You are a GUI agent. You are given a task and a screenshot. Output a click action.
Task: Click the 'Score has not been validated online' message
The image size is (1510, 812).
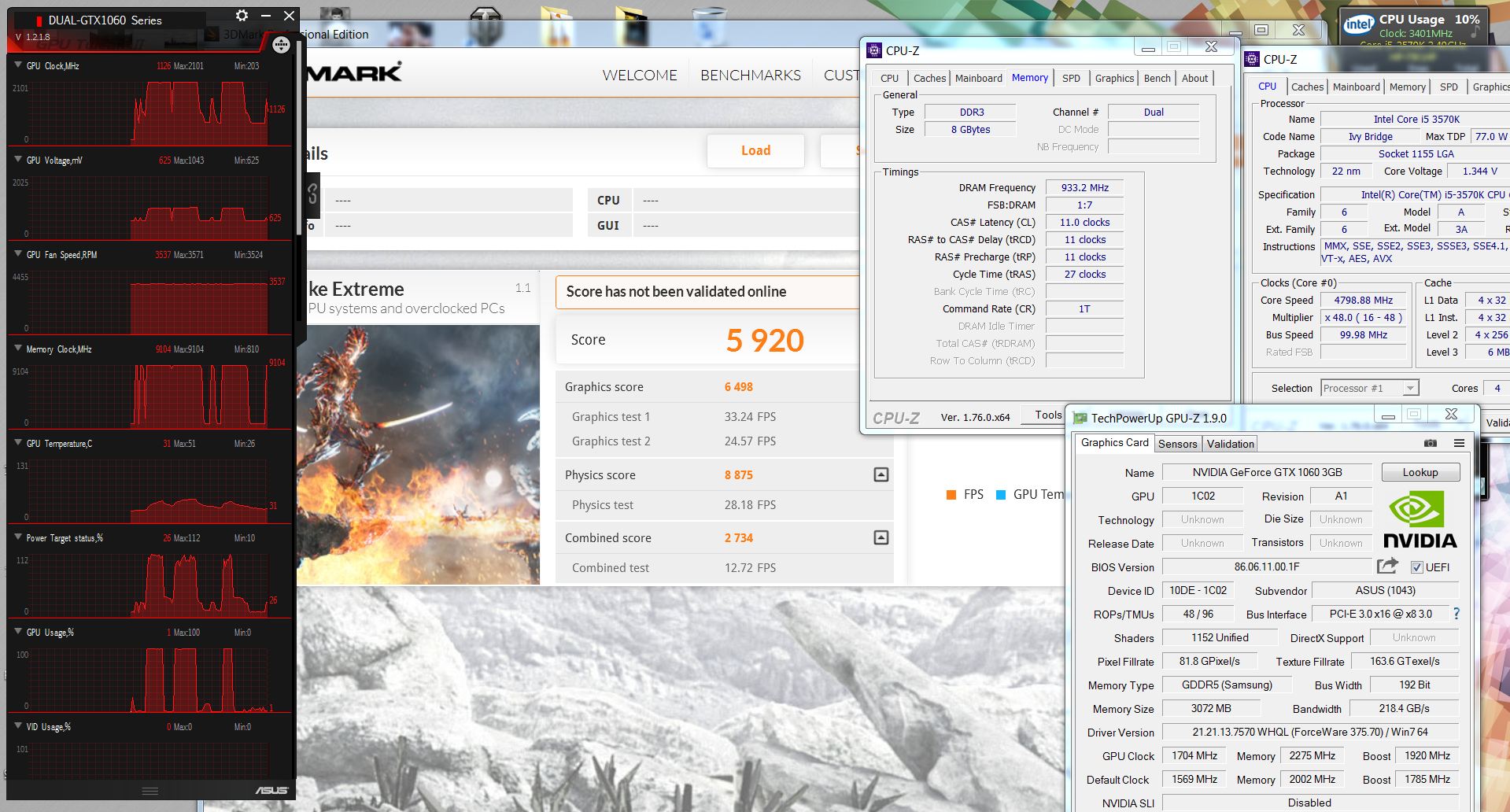[x=677, y=292]
